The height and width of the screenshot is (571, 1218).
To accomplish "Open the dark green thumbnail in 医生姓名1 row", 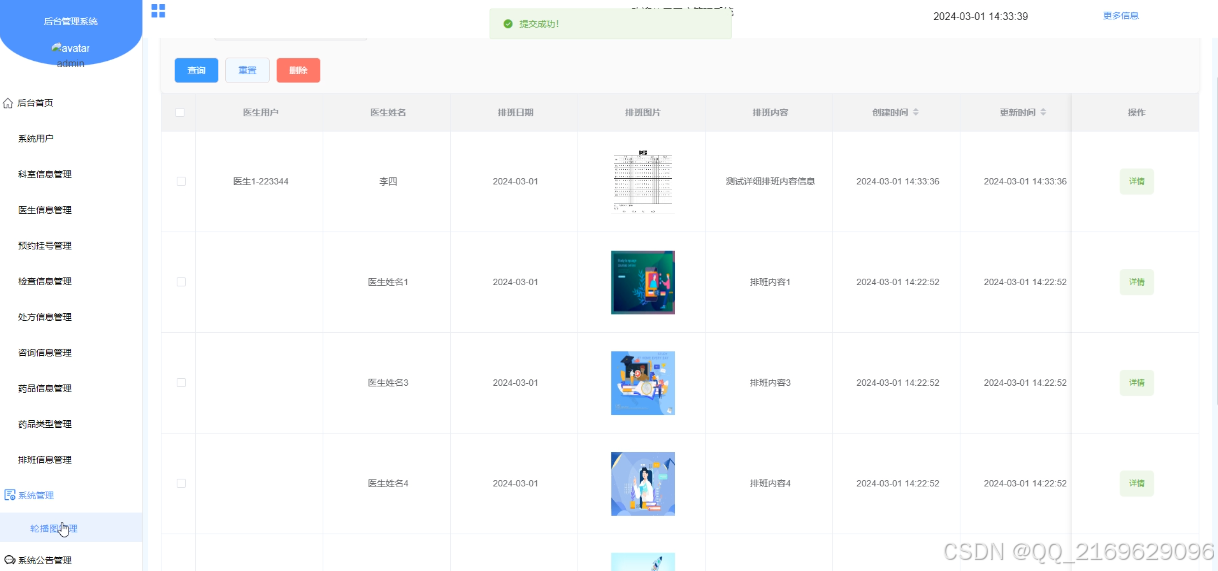I will pyautogui.click(x=642, y=282).
